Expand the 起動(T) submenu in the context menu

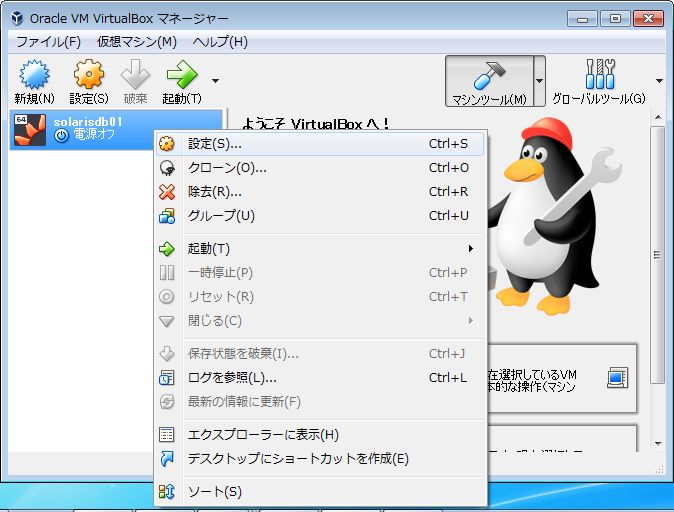point(320,248)
